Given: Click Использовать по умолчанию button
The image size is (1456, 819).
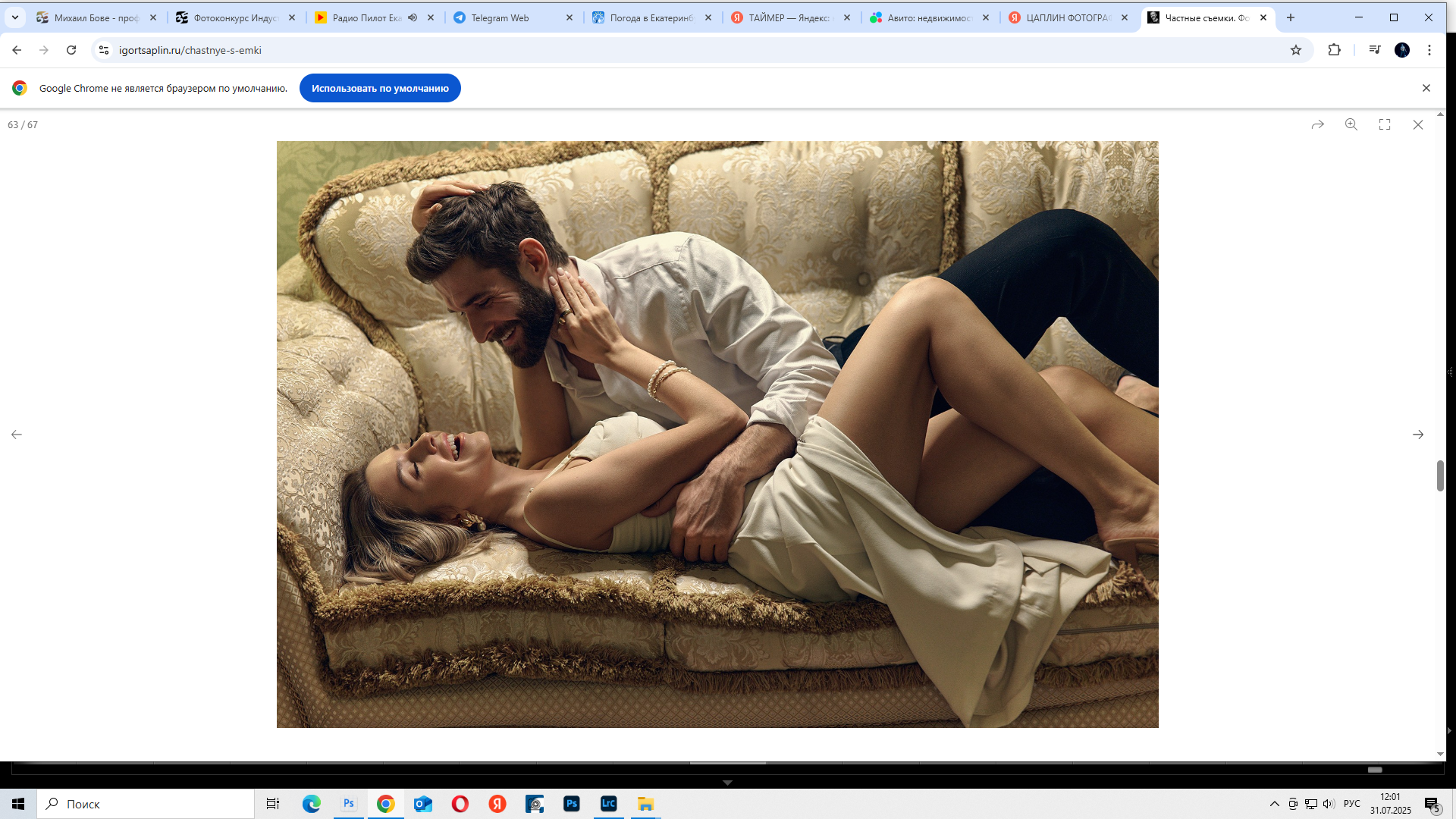Looking at the screenshot, I should [380, 88].
